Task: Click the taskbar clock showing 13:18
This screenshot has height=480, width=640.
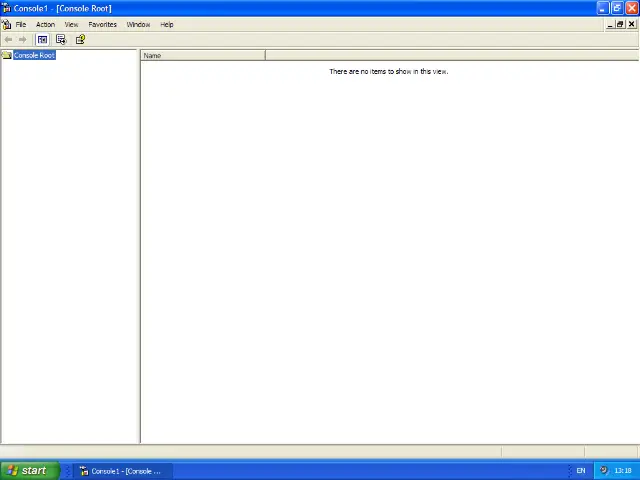Action: [x=623, y=471]
